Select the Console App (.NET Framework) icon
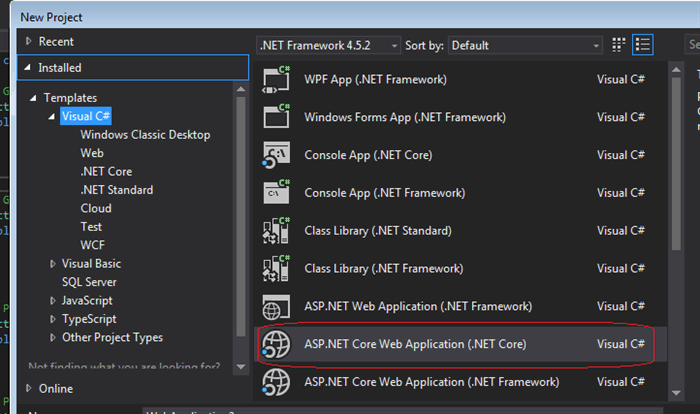 click(276, 192)
